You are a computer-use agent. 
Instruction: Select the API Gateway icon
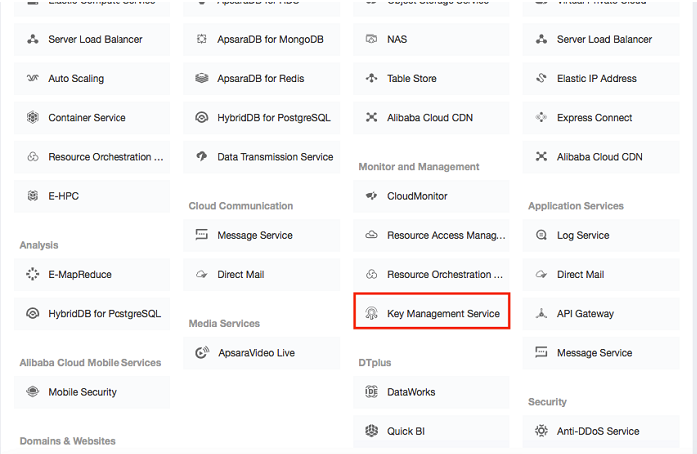541,314
